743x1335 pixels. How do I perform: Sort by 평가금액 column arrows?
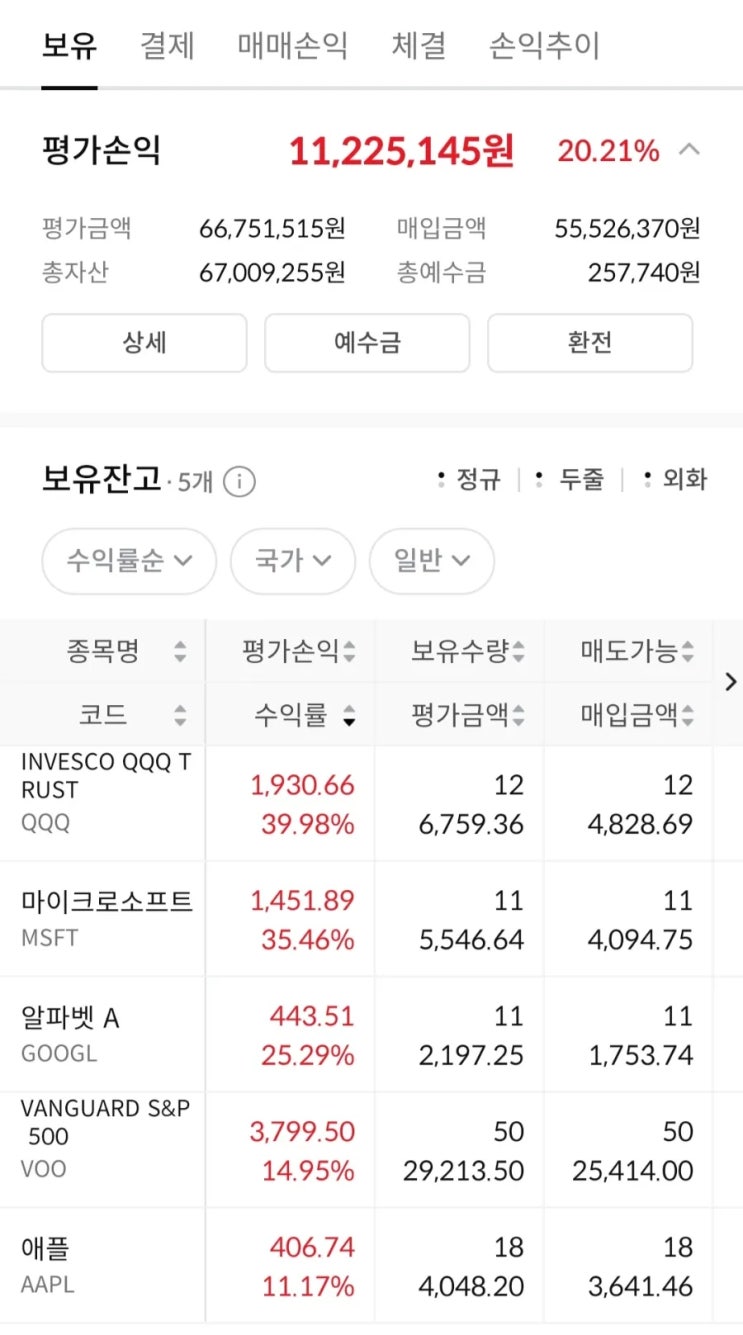518,716
